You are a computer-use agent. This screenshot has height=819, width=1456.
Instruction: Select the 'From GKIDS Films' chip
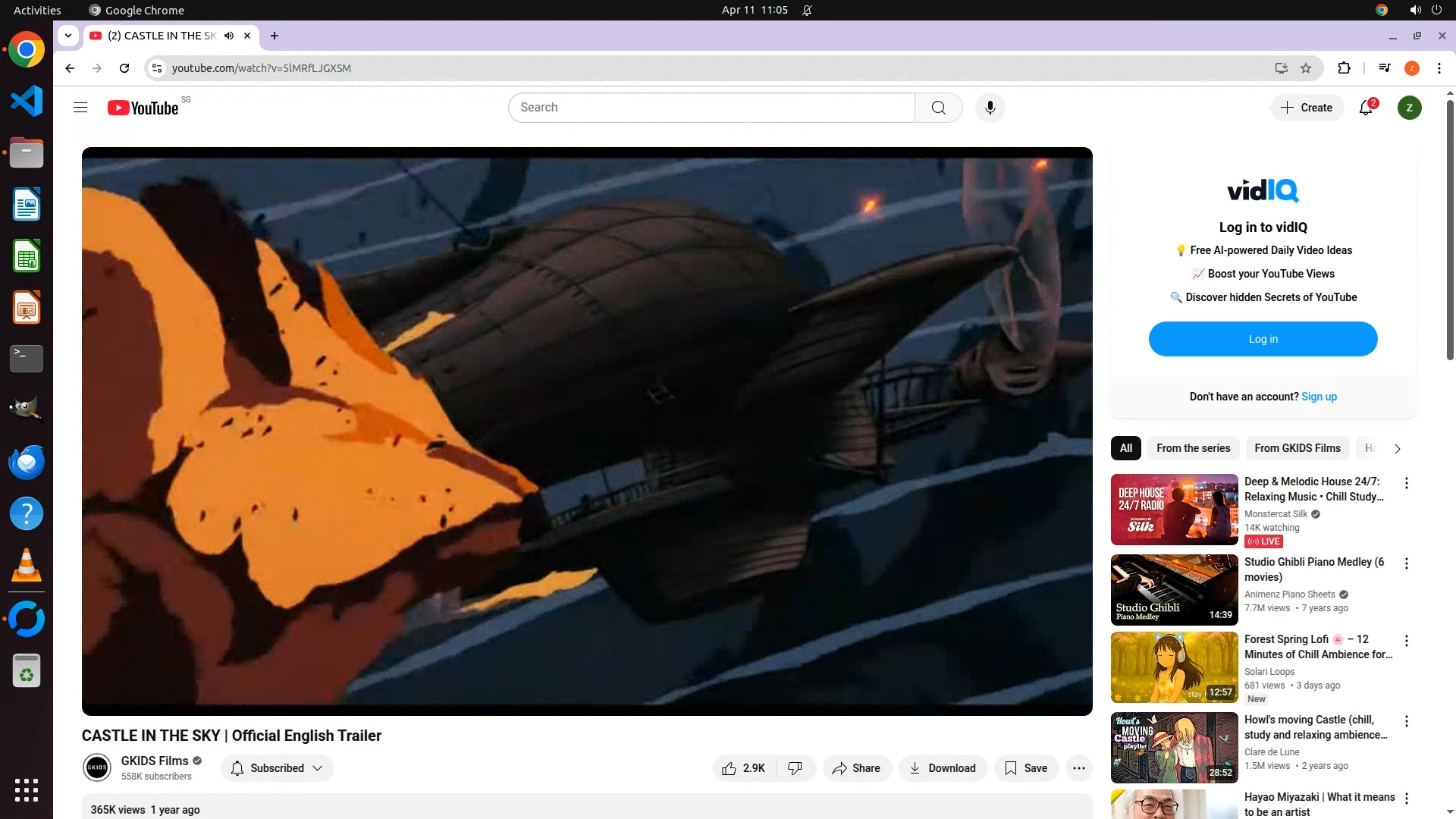click(x=1297, y=448)
